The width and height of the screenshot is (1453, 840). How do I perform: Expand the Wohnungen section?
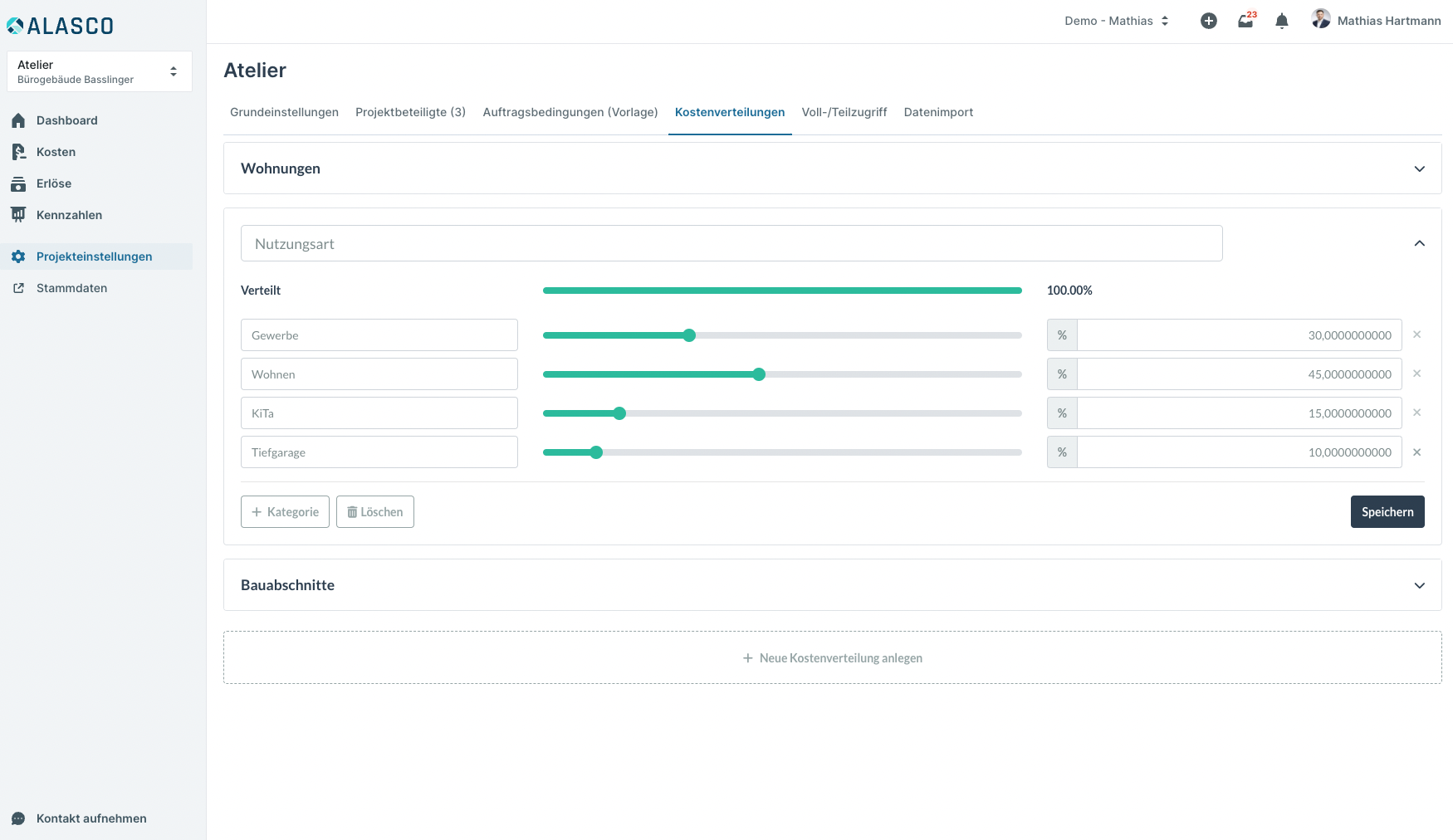click(x=1420, y=168)
